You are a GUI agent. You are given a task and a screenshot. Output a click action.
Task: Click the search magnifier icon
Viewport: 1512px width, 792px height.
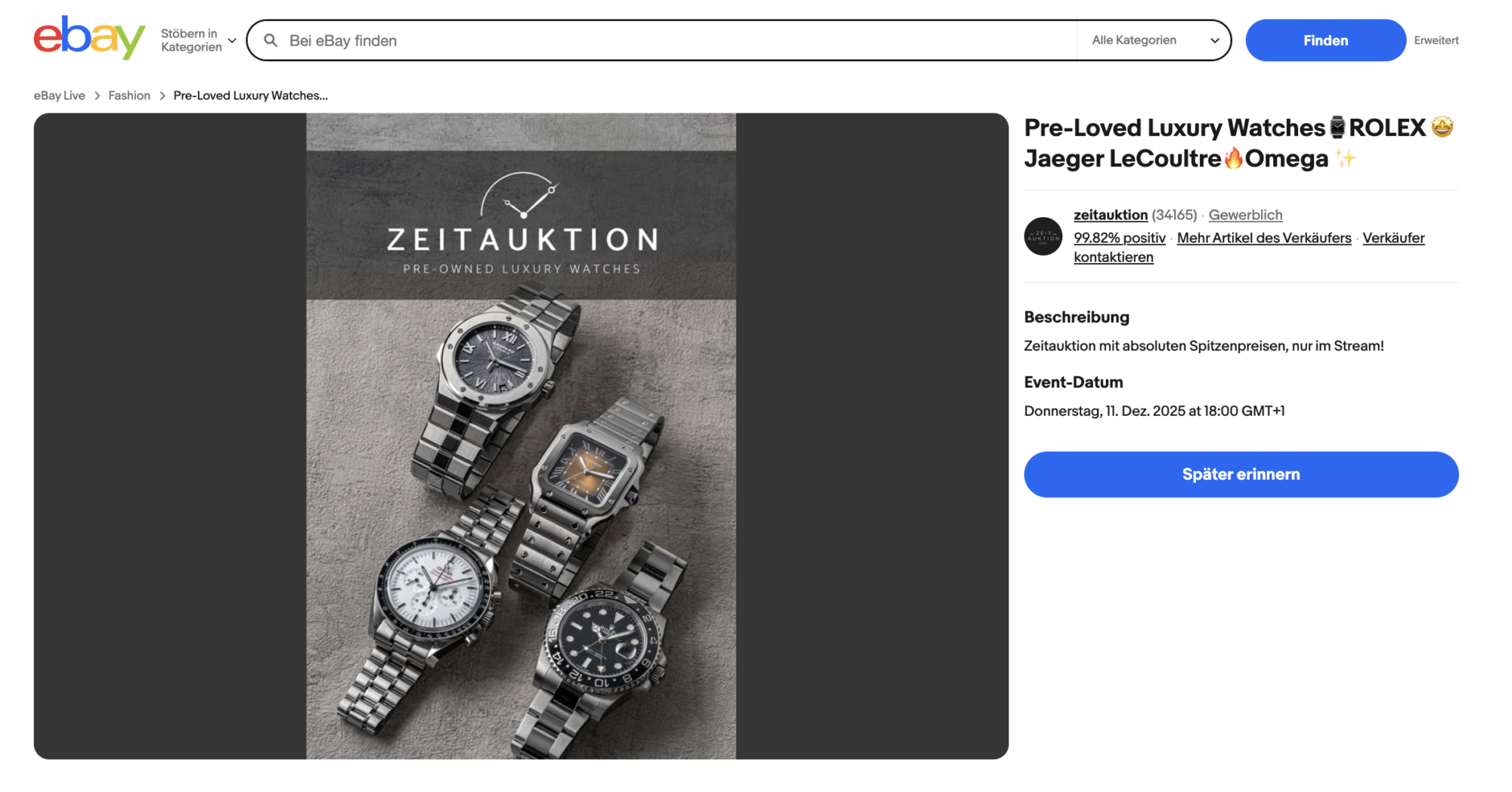click(271, 40)
